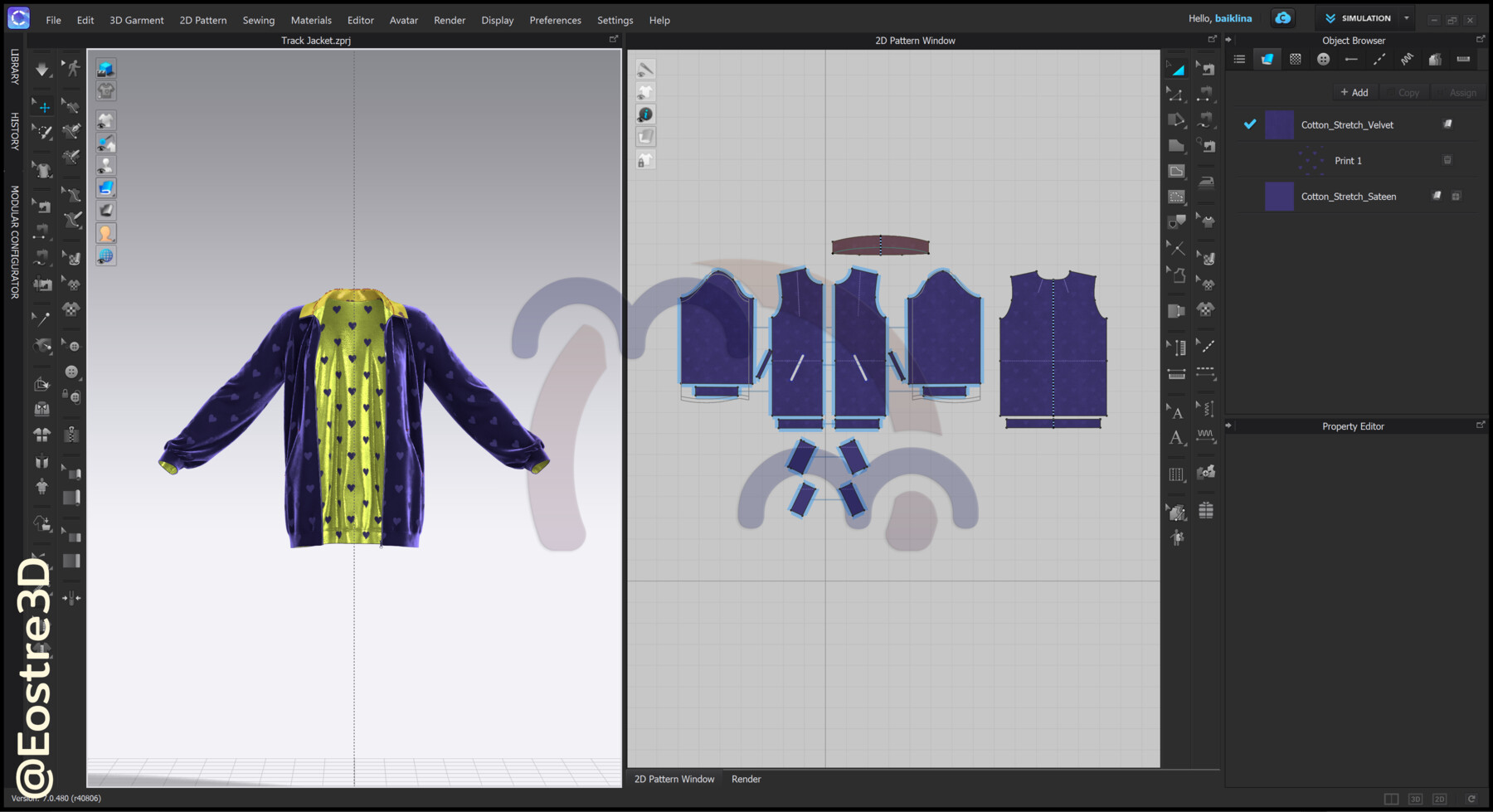Click the 2D button in the status bar
The image size is (1493, 812).
[x=1439, y=799]
